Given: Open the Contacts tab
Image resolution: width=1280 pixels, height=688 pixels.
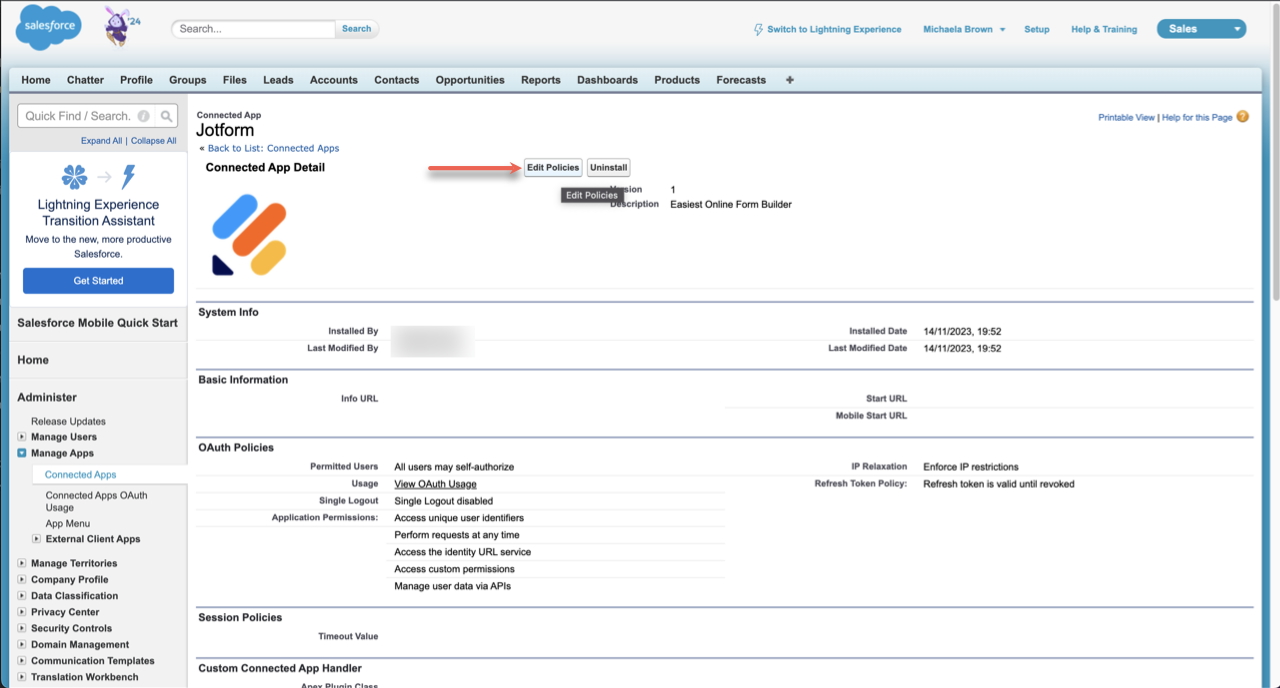Looking at the screenshot, I should pos(397,80).
